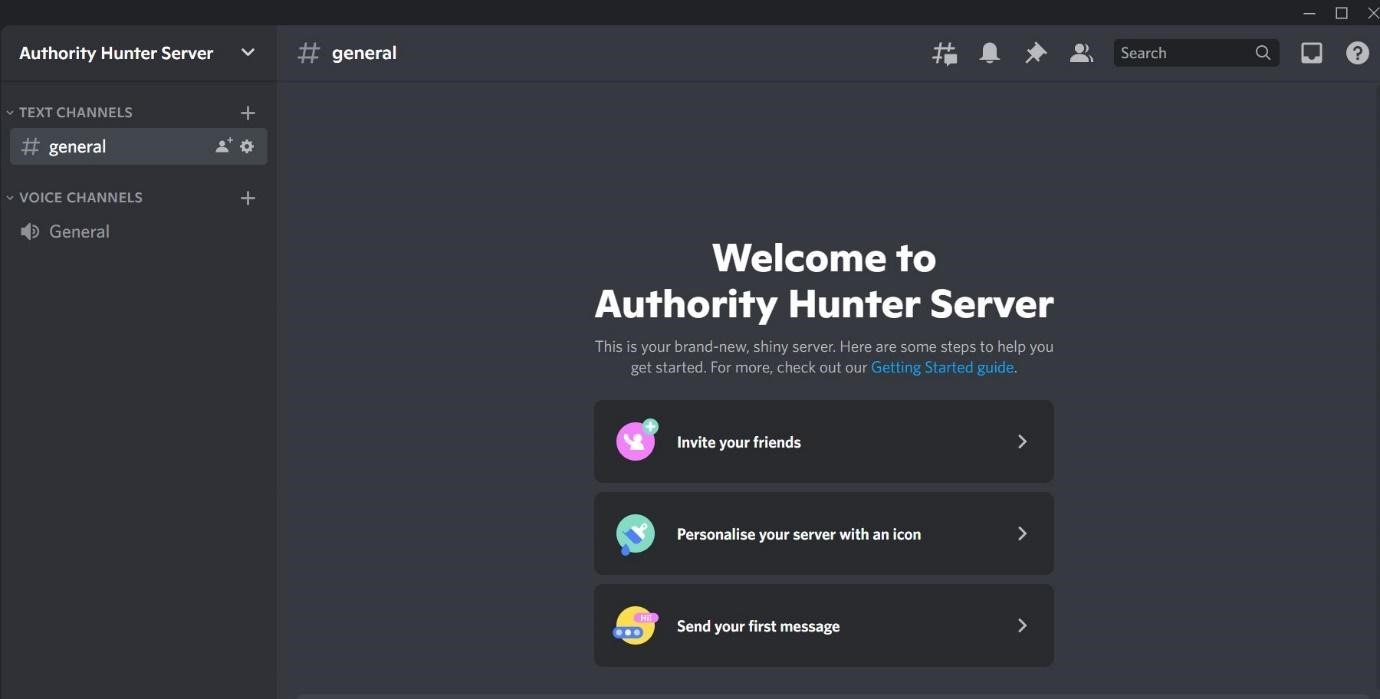Click the green paintbrush personalise icon
Image resolution: width=1380 pixels, height=699 pixels.
[635, 534]
